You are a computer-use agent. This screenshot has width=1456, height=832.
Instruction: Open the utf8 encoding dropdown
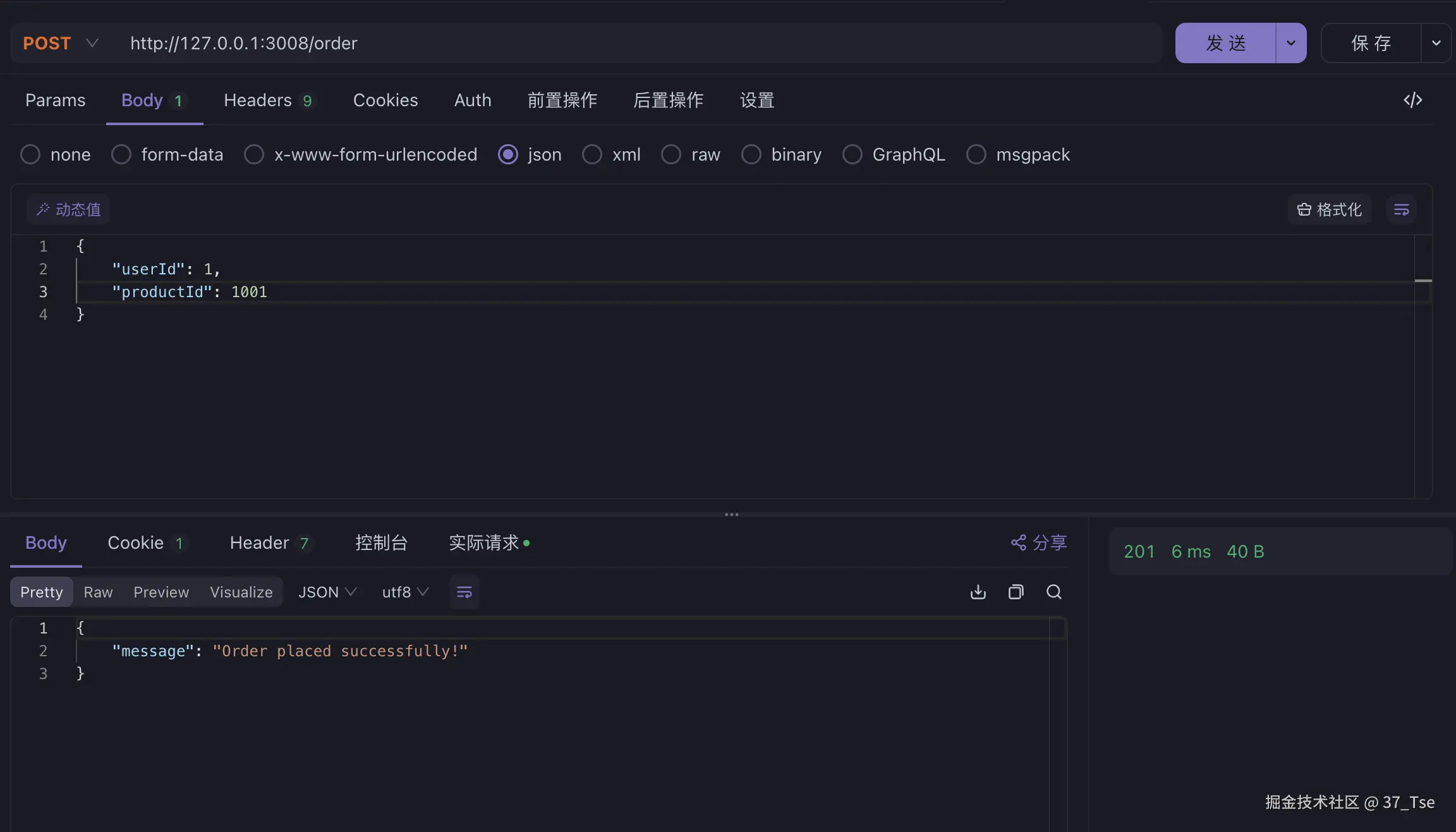[405, 592]
